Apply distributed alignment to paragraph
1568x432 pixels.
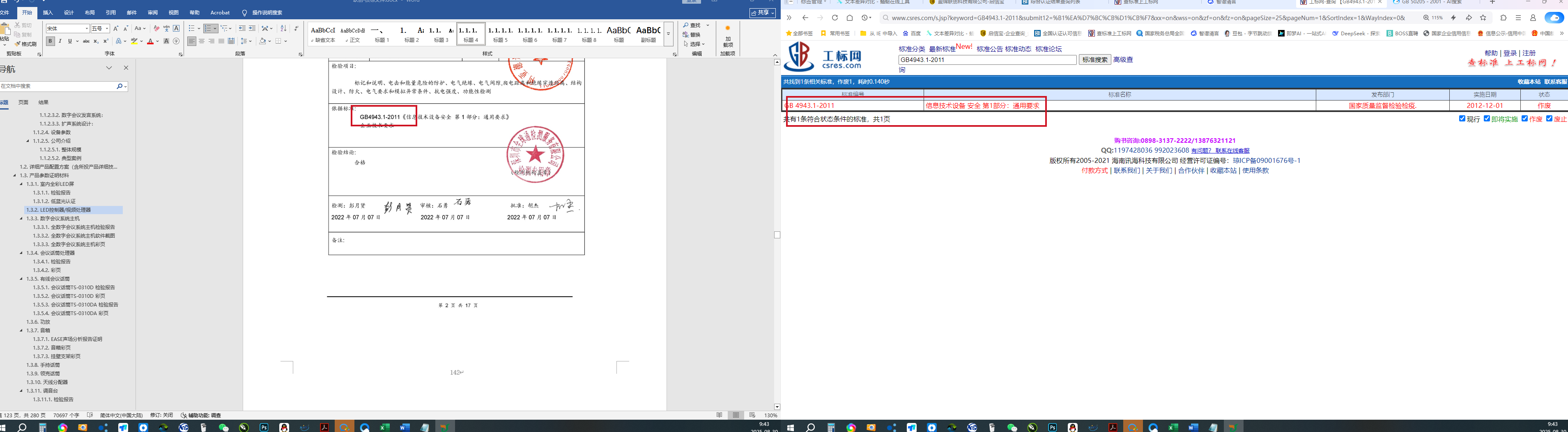pyautogui.click(x=231, y=41)
